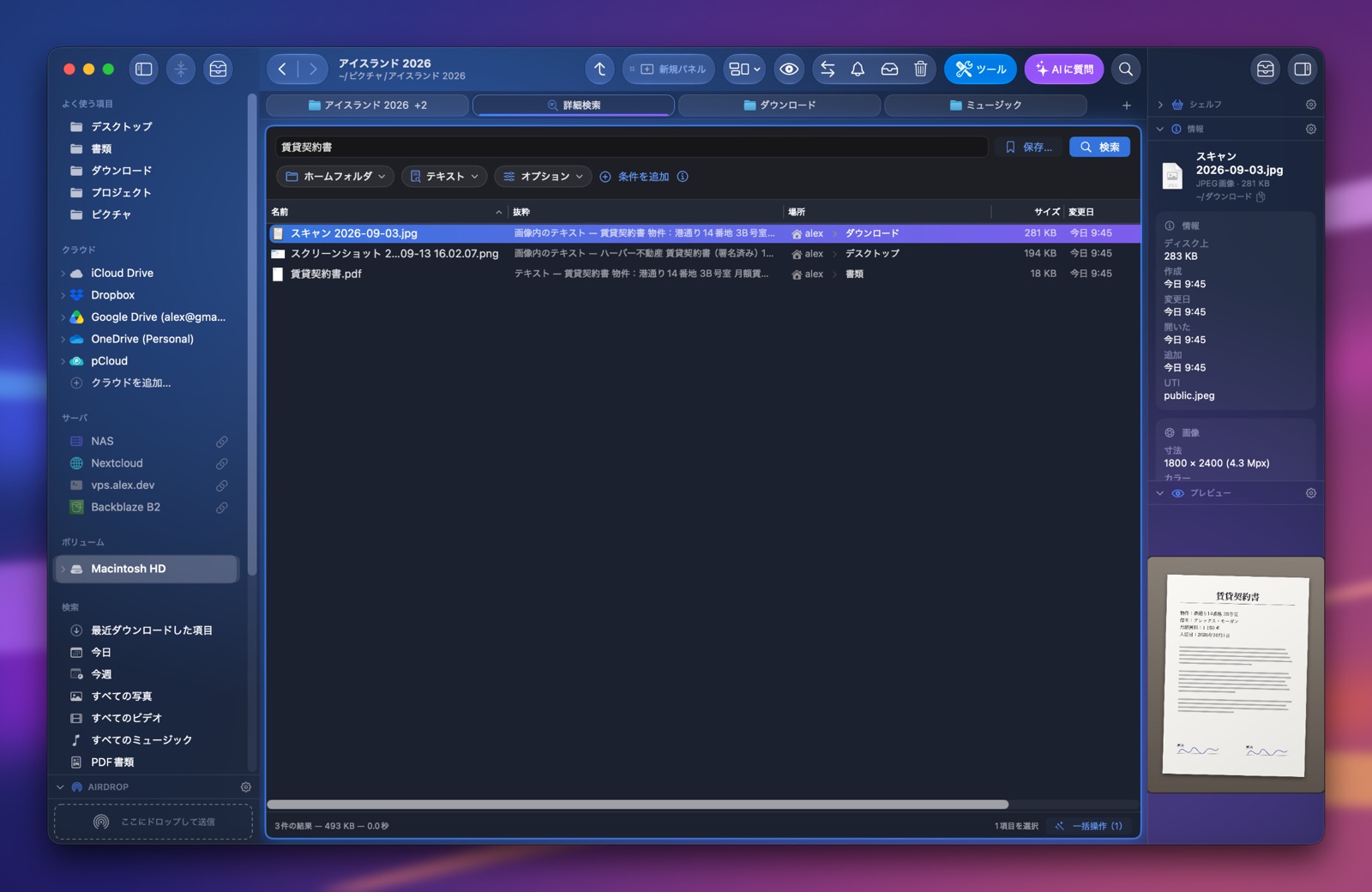Click the AIに質問 button
1372x892 pixels.
pos(1064,69)
